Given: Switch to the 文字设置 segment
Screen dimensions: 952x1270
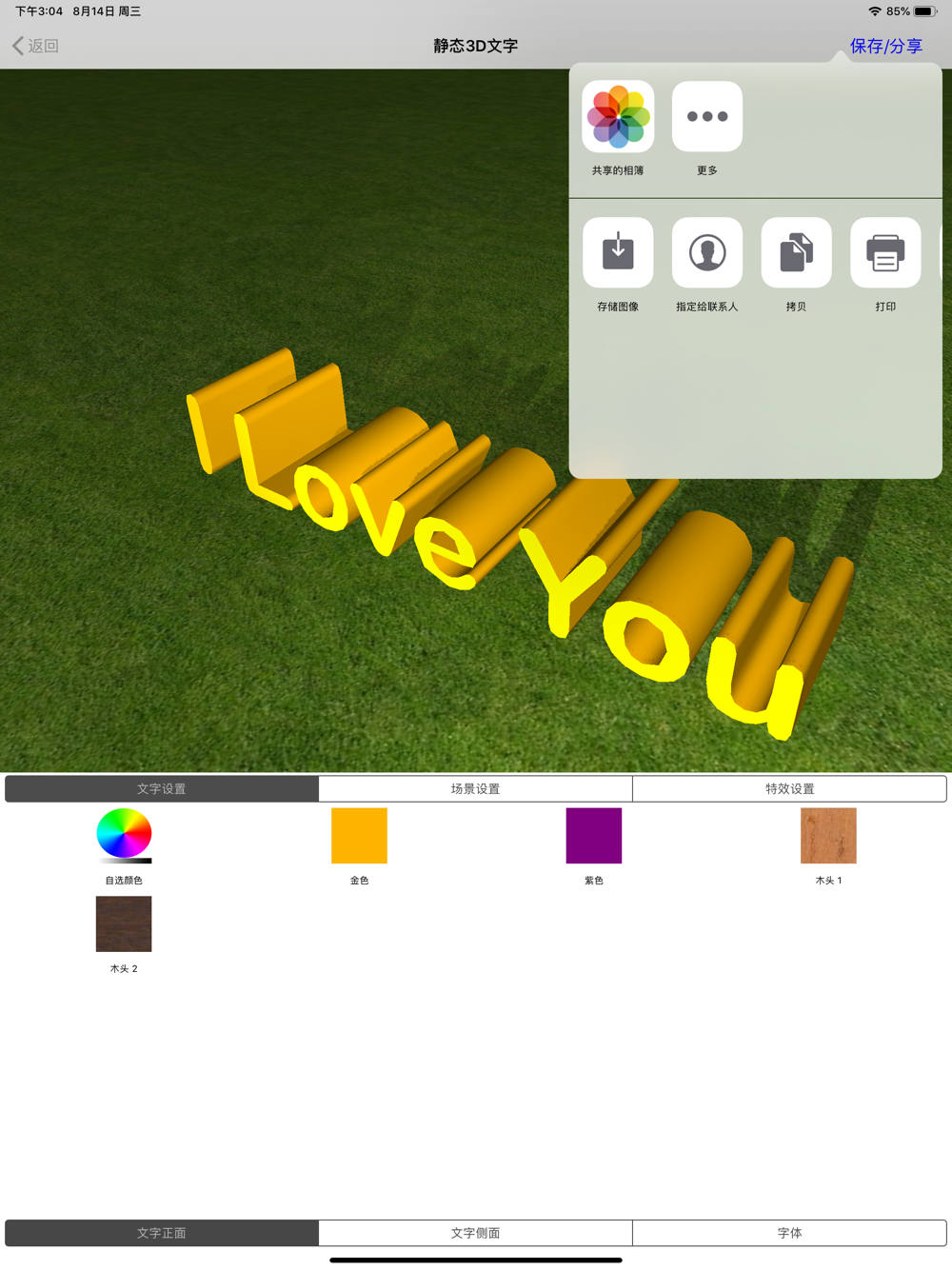Looking at the screenshot, I should tap(162, 788).
